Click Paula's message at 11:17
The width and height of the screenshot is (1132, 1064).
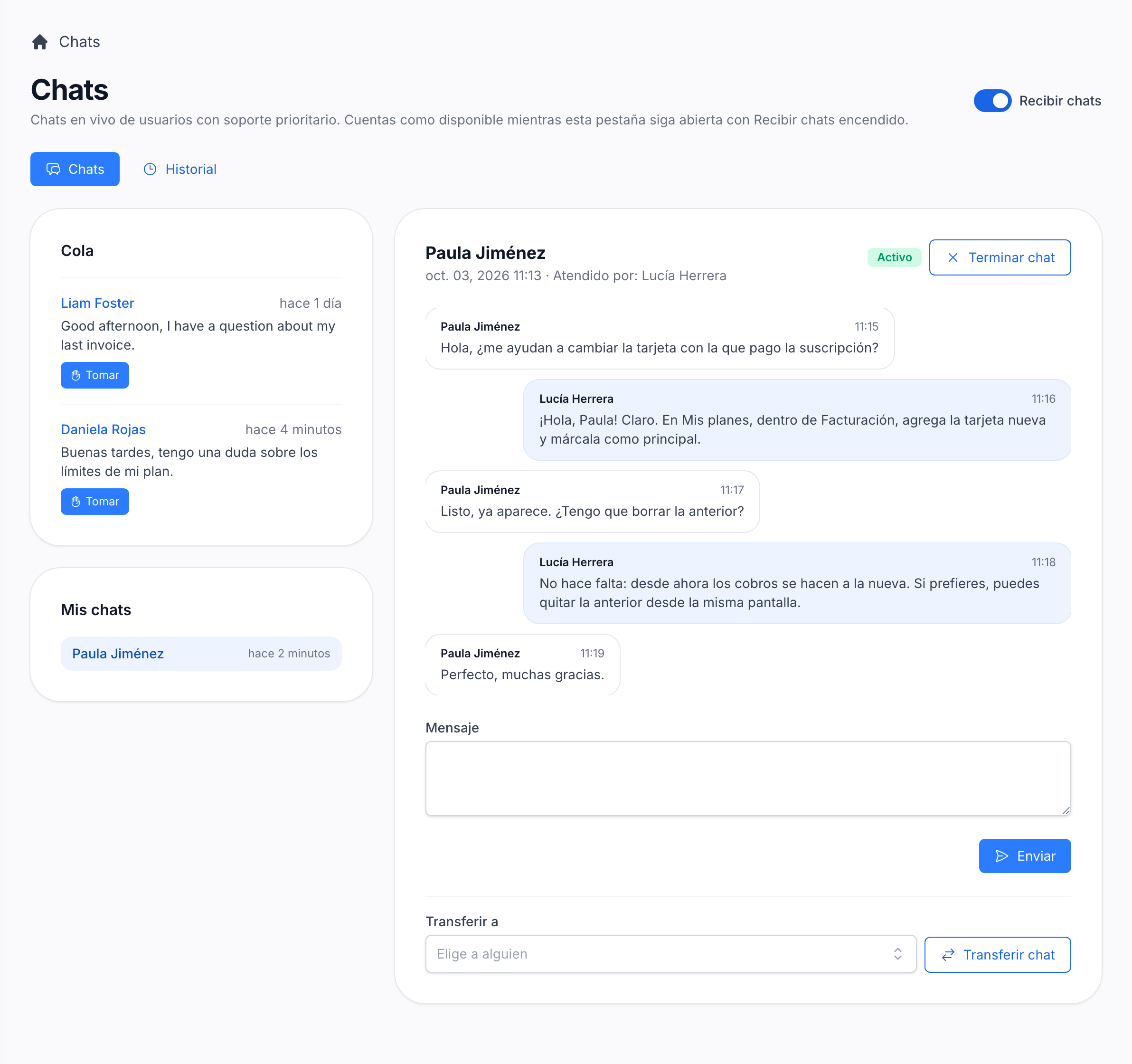point(592,502)
